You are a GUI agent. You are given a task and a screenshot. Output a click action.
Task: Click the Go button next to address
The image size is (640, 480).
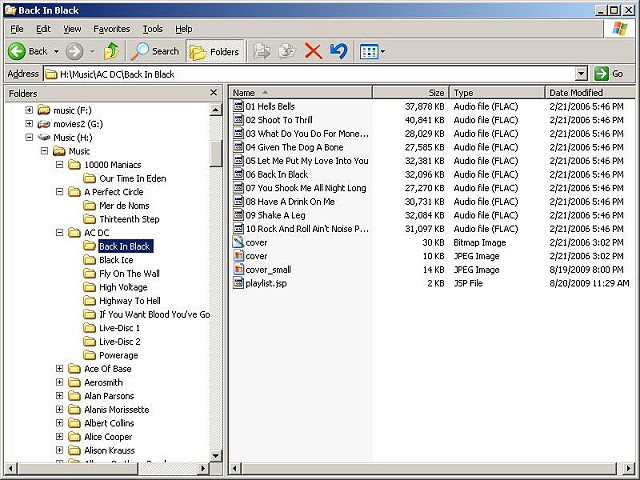point(609,74)
